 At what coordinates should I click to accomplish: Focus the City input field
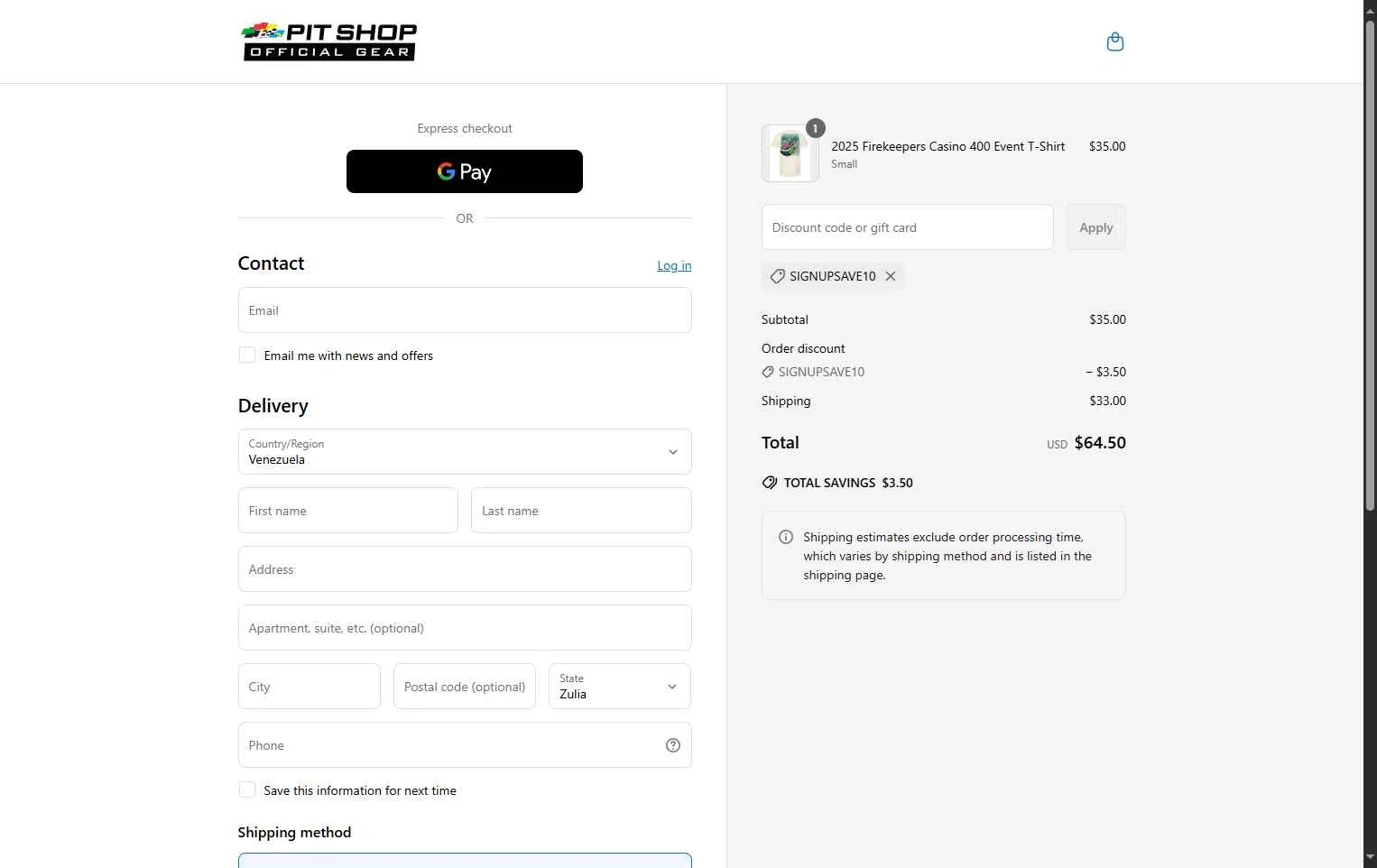310,687
